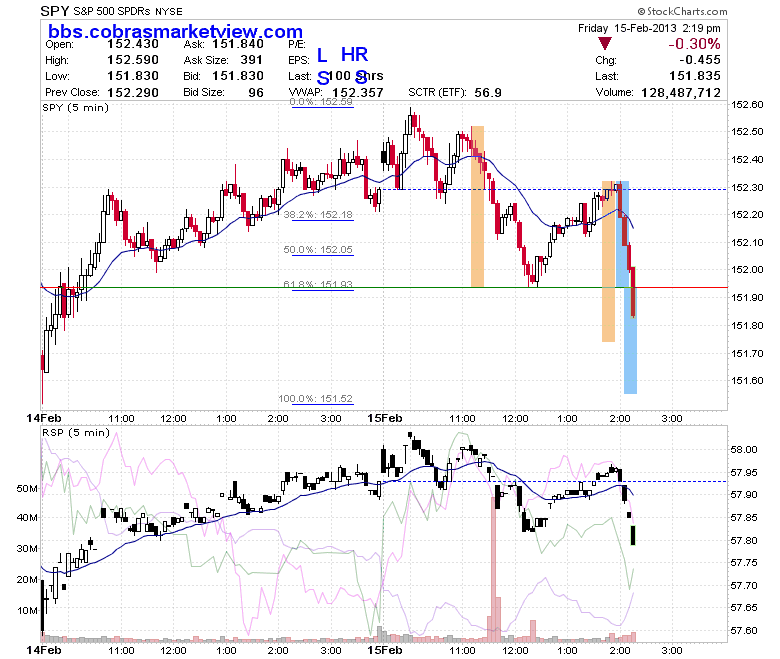The image size is (780, 659).
Task: Click the orange highlight bar near 11:00
Action: tap(478, 206)
